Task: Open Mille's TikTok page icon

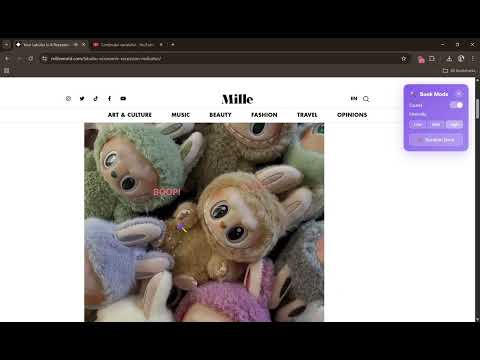Action: click(96, 99)
